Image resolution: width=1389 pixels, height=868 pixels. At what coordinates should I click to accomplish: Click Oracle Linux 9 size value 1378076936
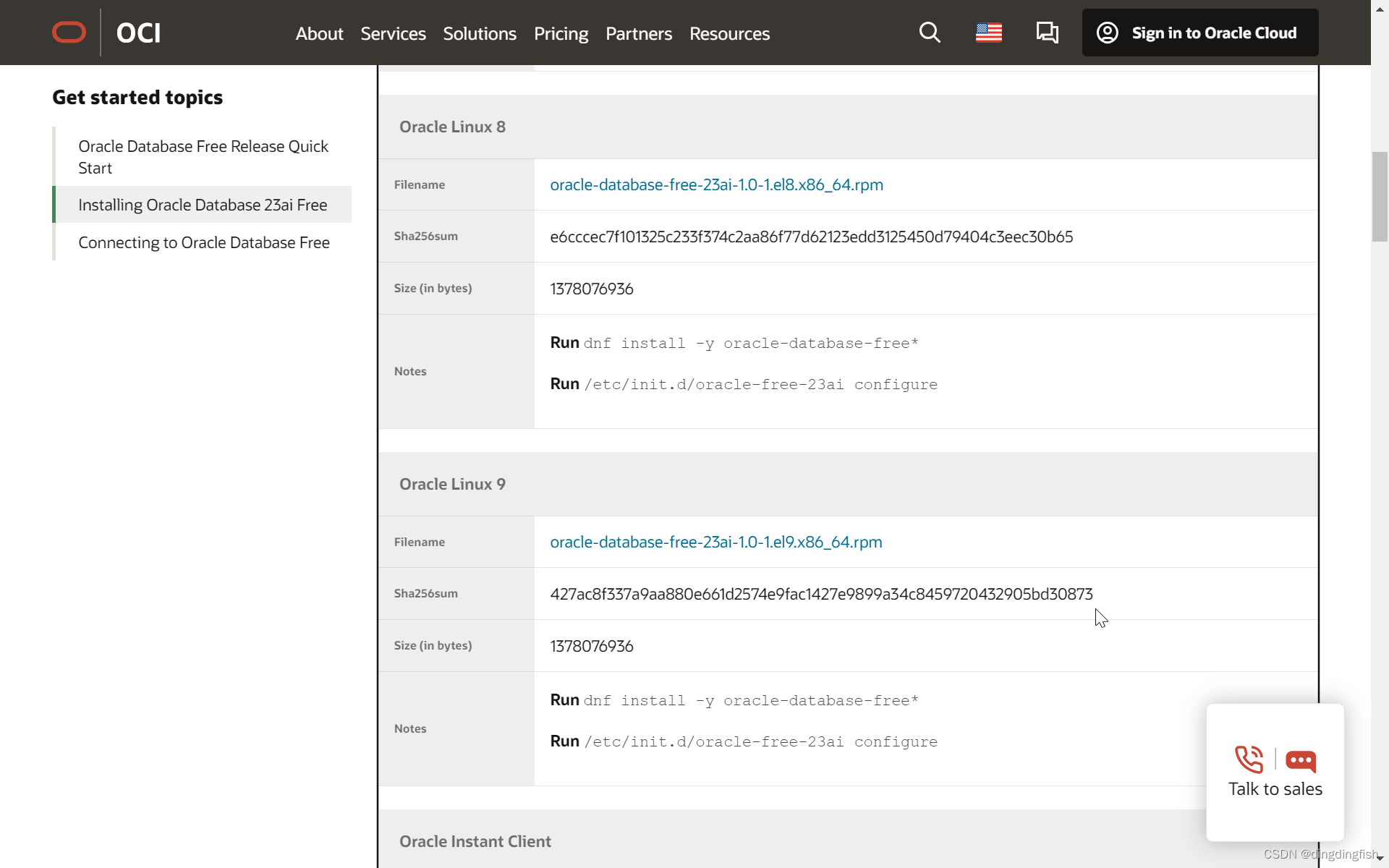(592, 646)
